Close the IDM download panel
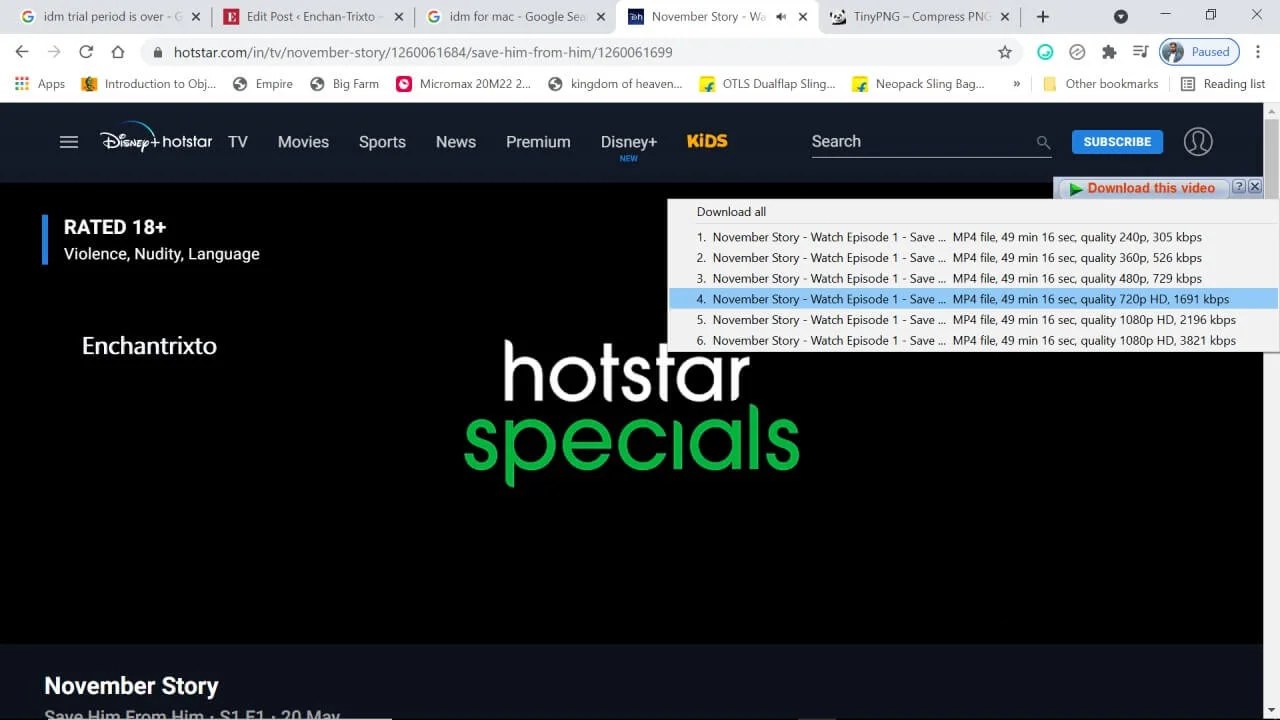Screen dimensions: 1280x720 (x=1255, y=187)
